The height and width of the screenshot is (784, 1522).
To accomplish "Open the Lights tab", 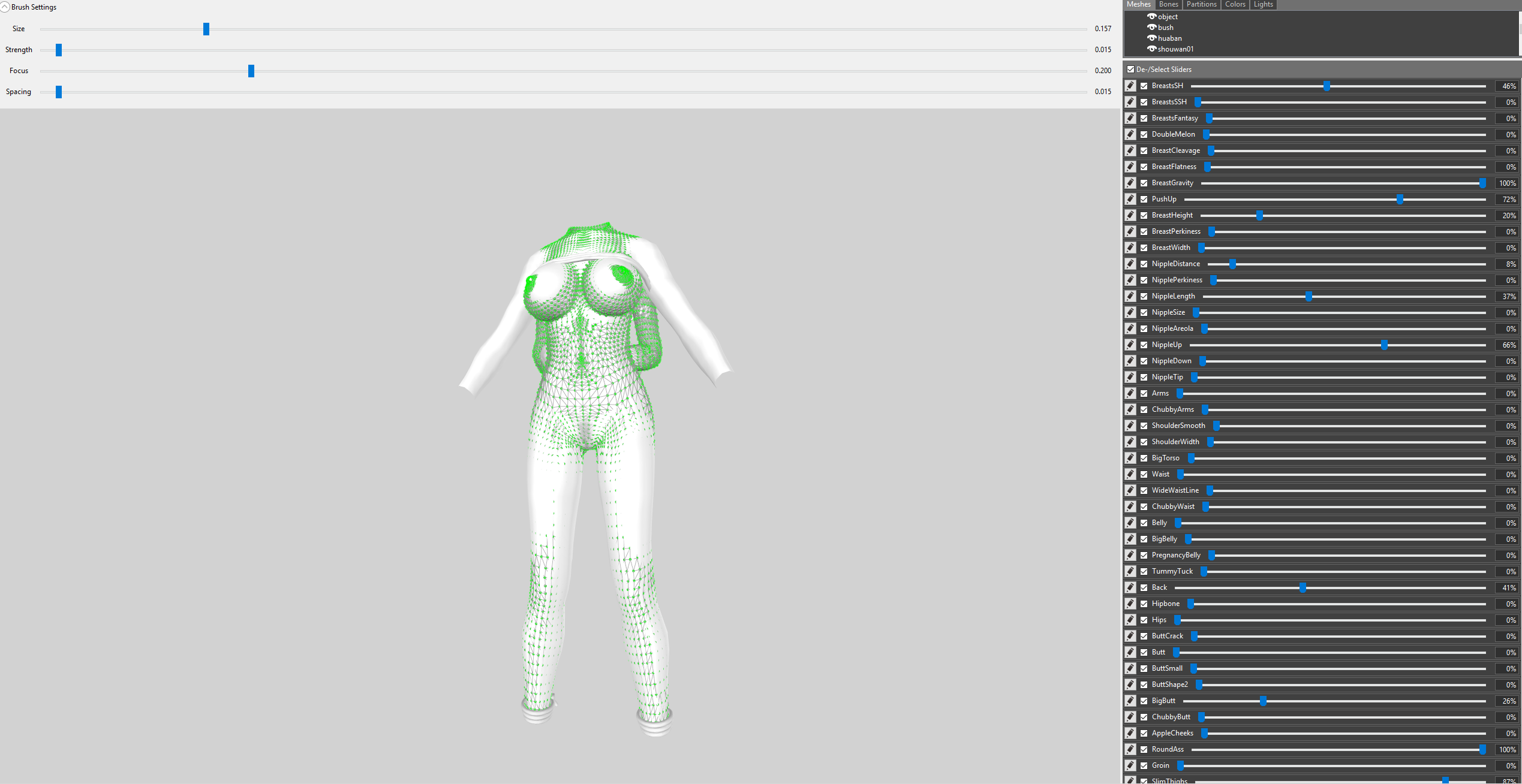I will tap(1263, 4).
